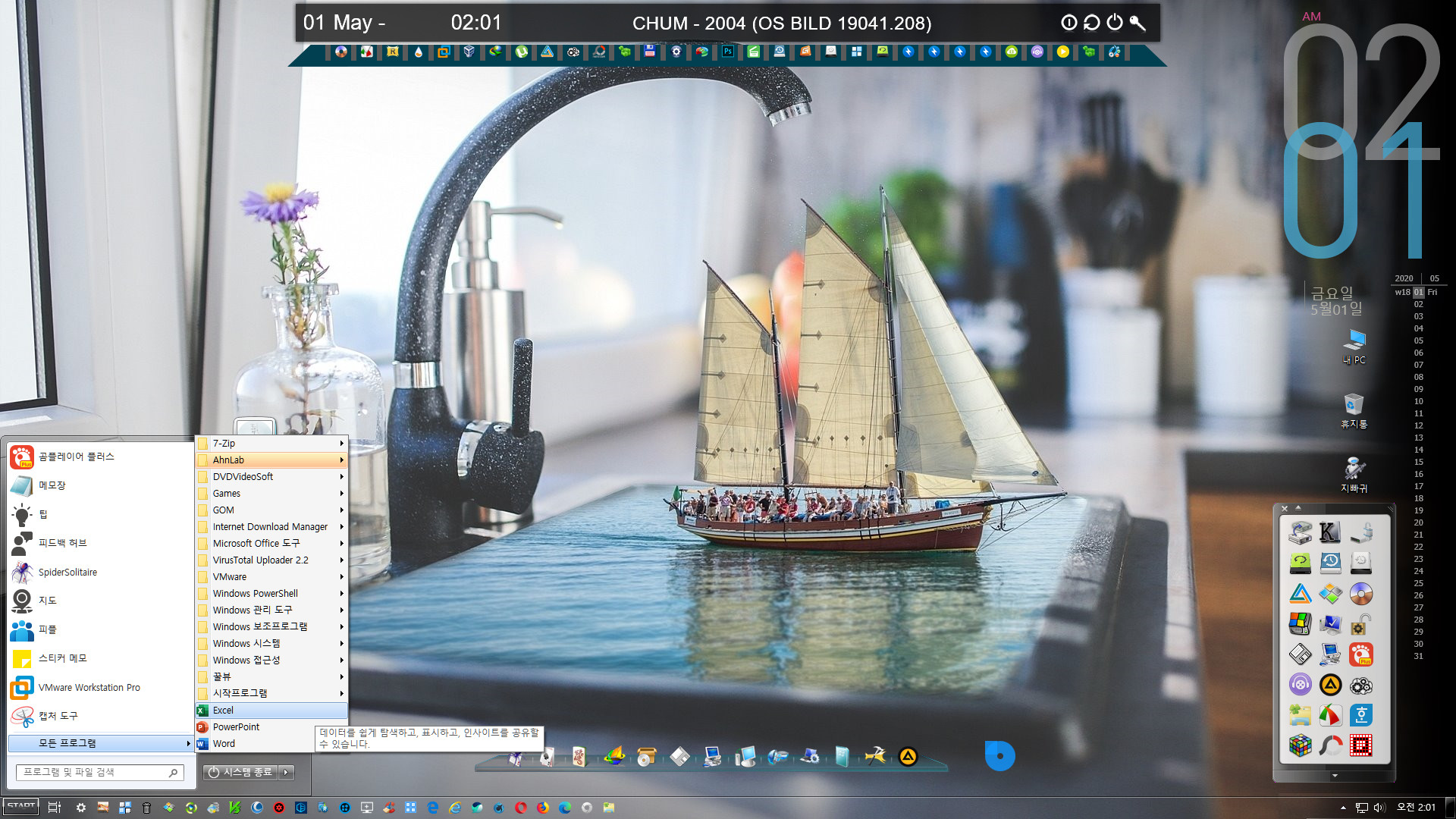This screenshot has height=819, width=1456.
Task: Open VMware Workstation Pro from start menu
Action: (100, 688)
